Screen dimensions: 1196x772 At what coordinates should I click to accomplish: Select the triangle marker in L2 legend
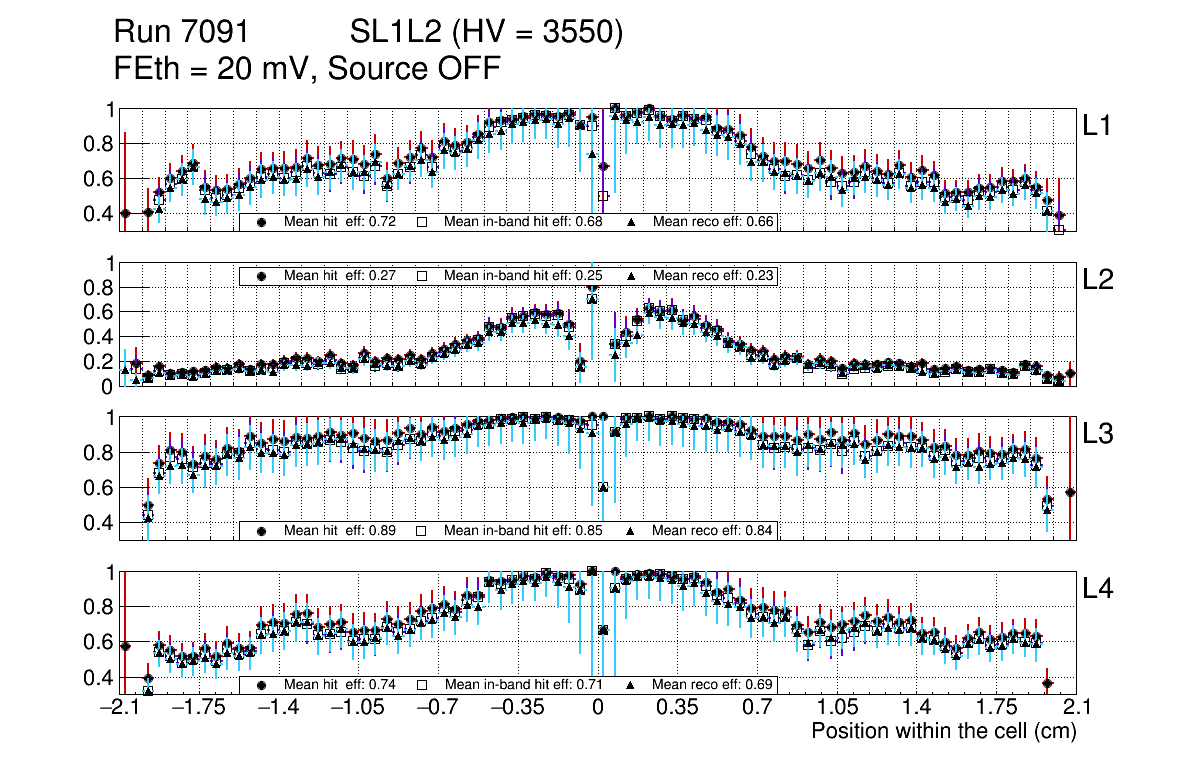pyautogui.click(x=631, y=276)
